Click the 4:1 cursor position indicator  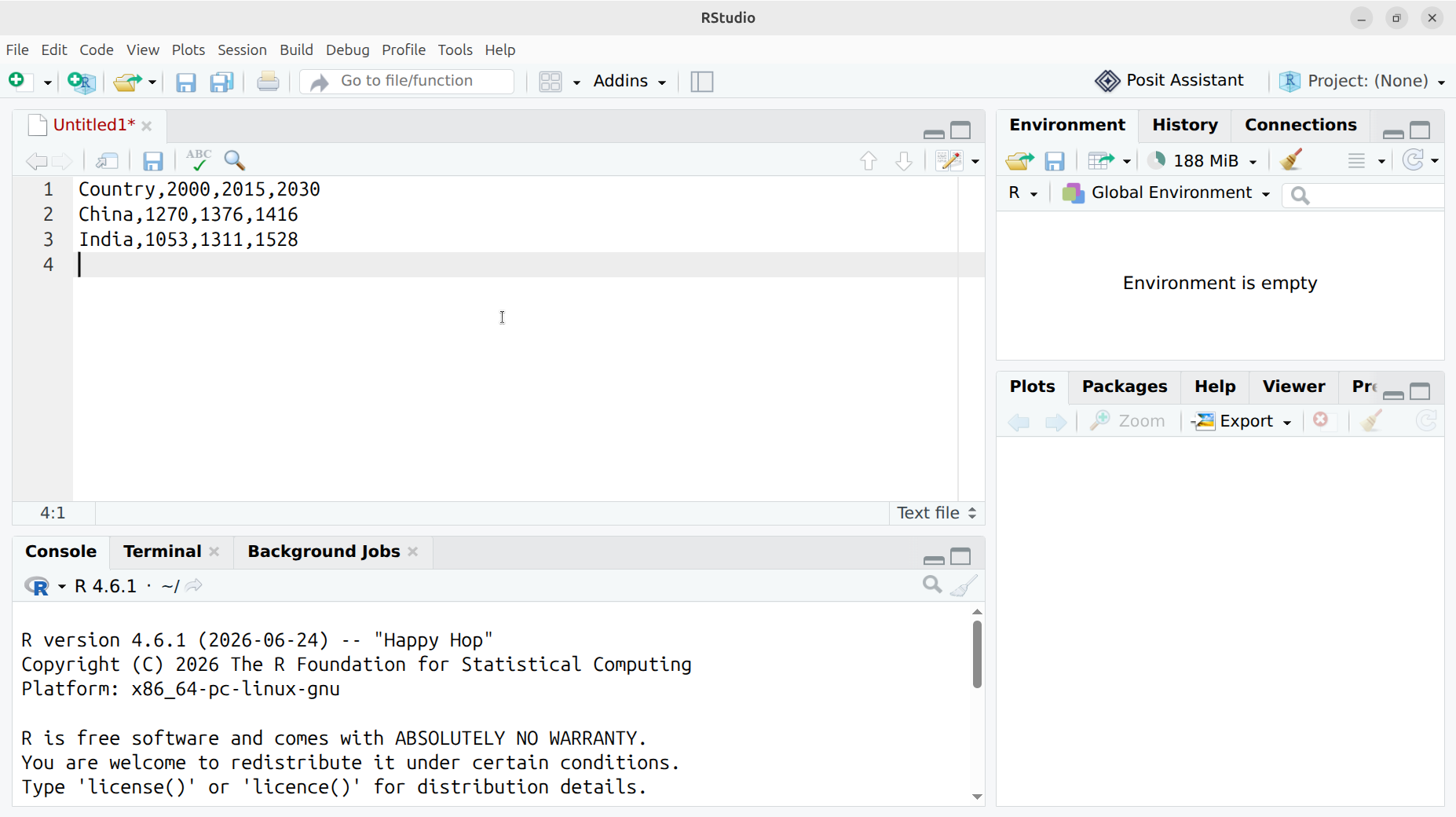53,513
